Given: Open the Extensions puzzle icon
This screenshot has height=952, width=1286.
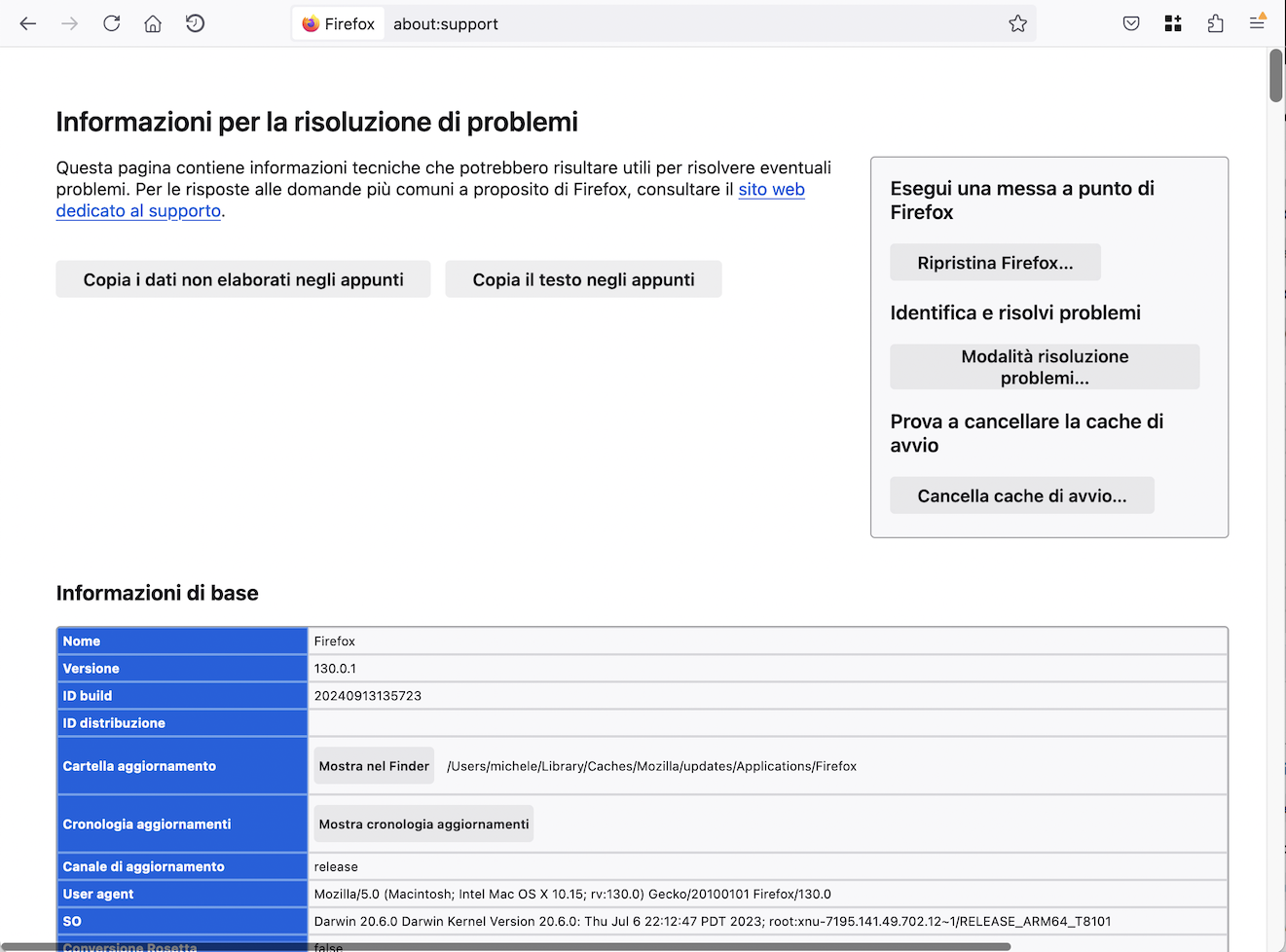Looking at the screenshot, I should (x=1215, y=23).
